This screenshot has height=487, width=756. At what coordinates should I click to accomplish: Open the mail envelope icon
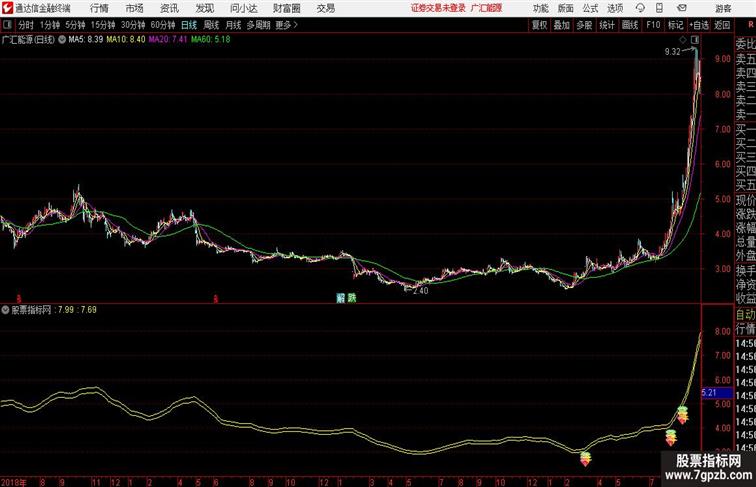[682, 8]
